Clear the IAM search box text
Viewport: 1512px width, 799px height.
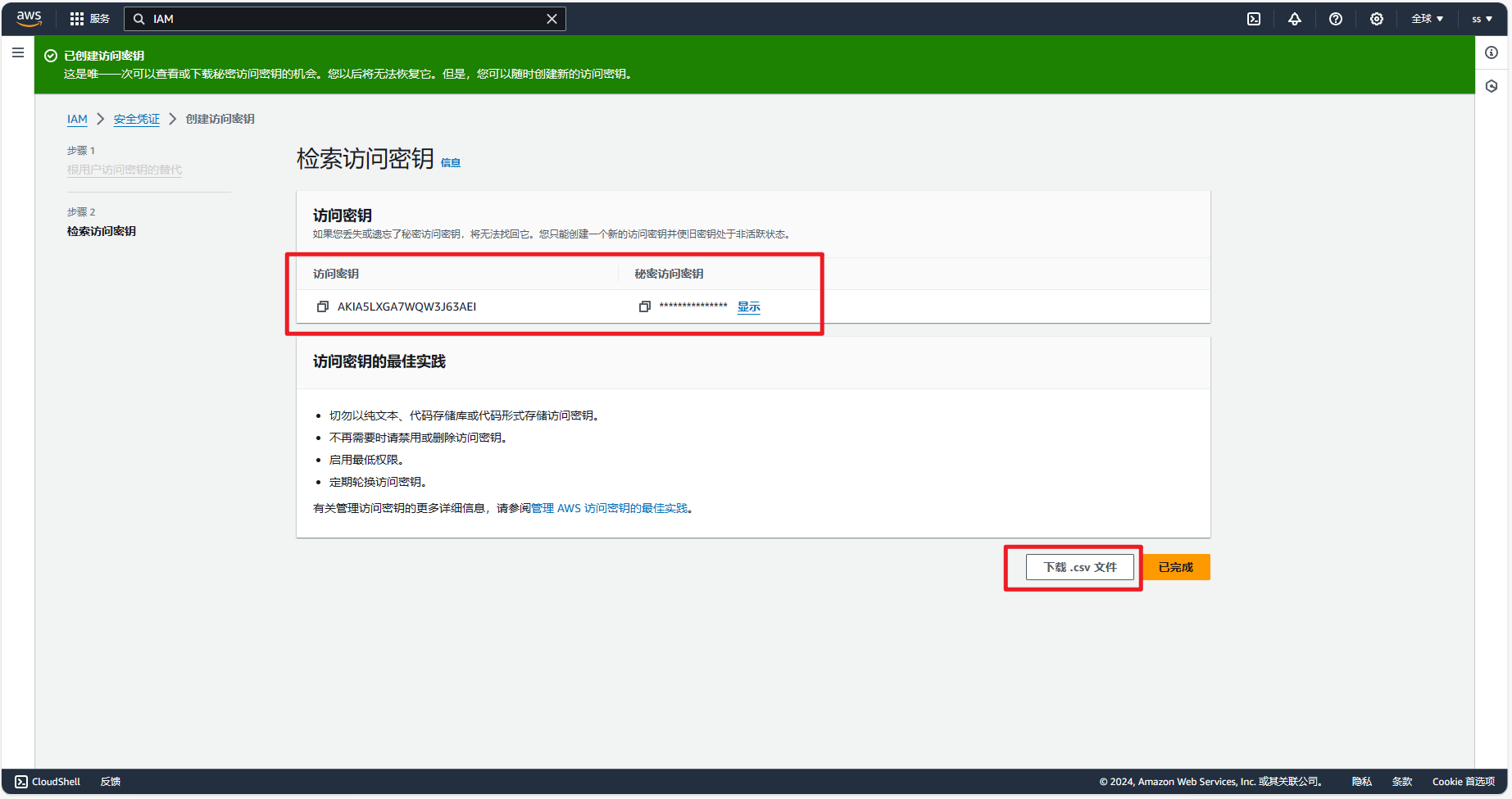click(x=552, y=19)
